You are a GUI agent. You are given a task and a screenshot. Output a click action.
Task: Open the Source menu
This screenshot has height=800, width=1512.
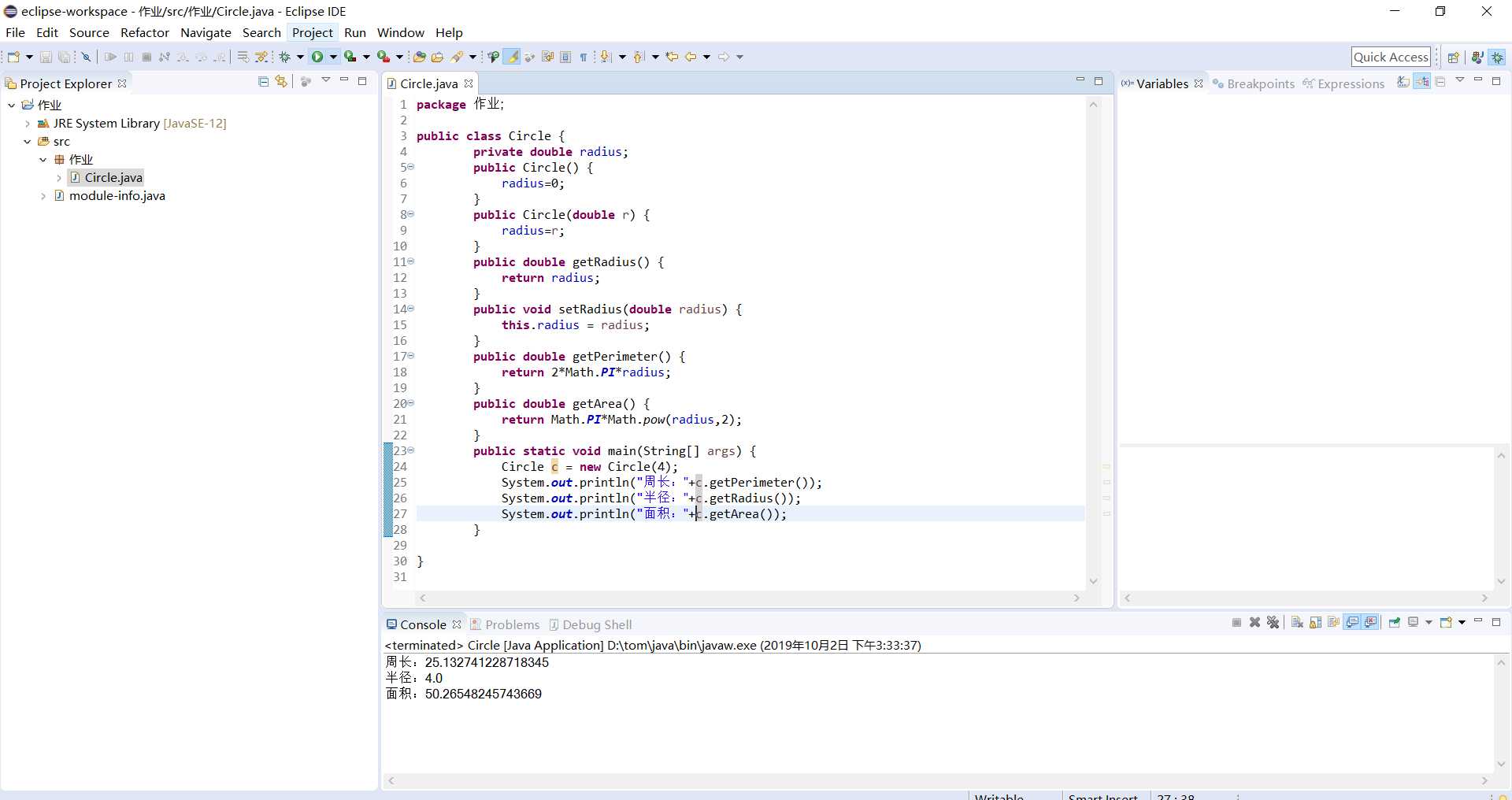(x=89, y=32)
